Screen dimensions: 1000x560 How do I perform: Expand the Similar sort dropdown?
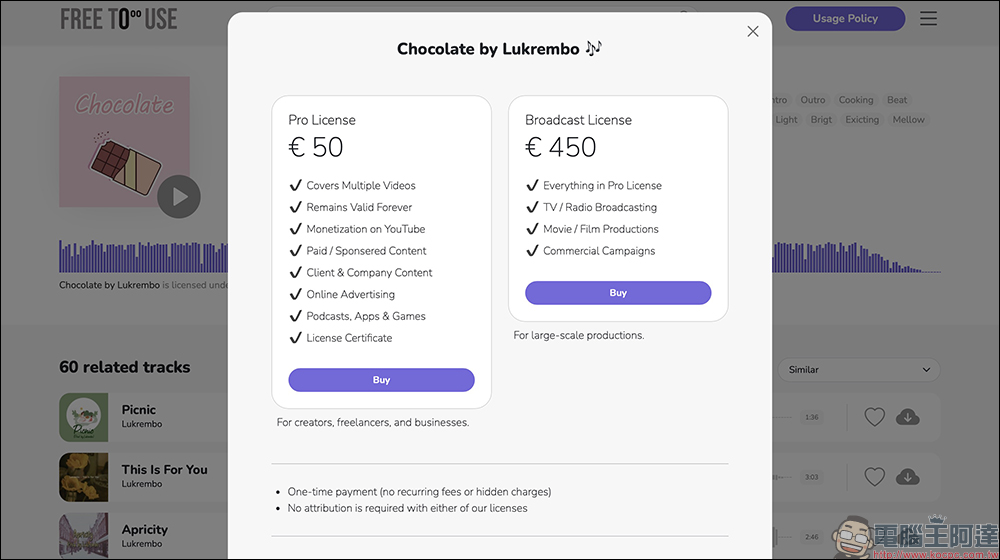(x=859, y=370)
